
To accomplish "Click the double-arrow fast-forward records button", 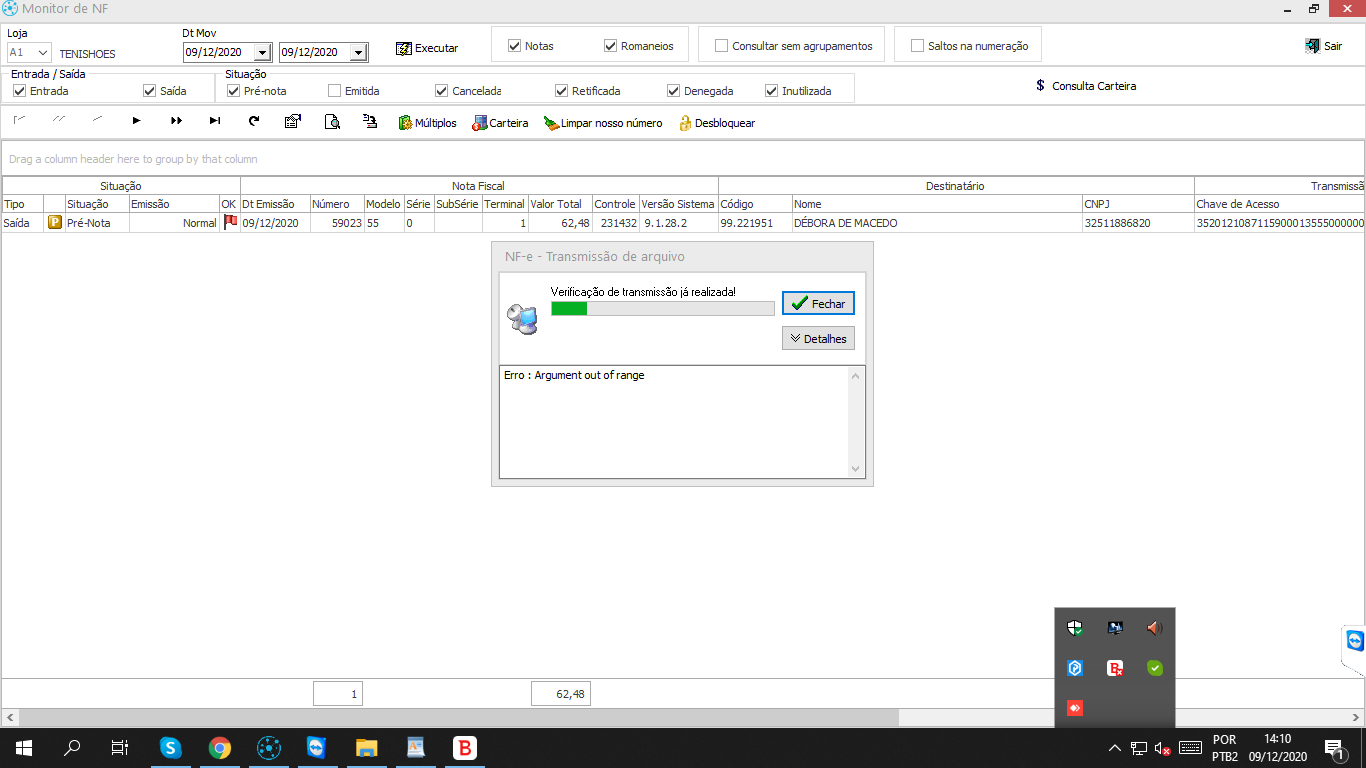I will [x=176, y=121].
